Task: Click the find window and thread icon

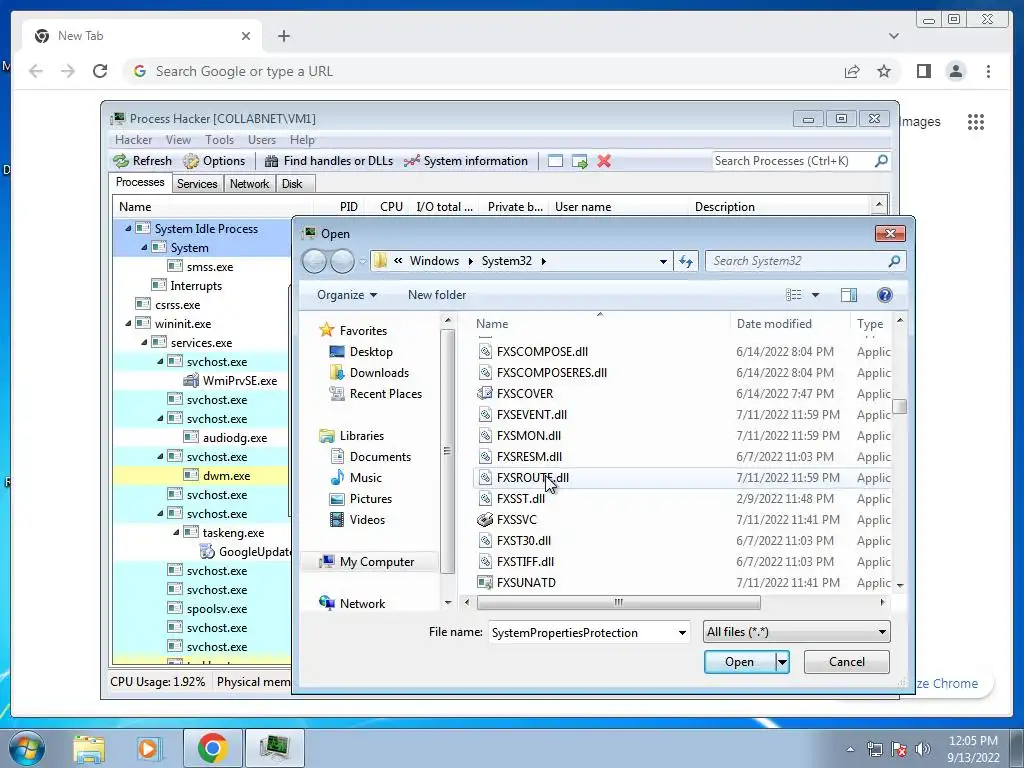Action: (579, 161)
